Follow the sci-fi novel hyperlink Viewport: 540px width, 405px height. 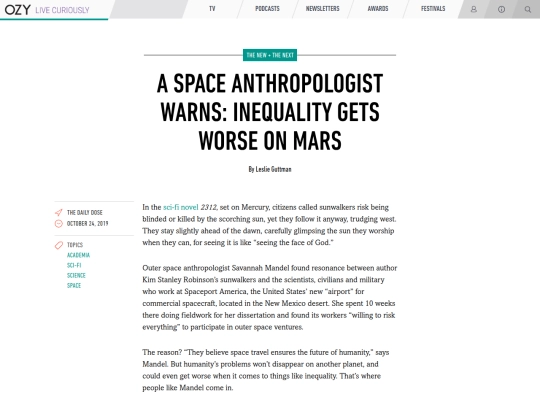pos(180,207)
